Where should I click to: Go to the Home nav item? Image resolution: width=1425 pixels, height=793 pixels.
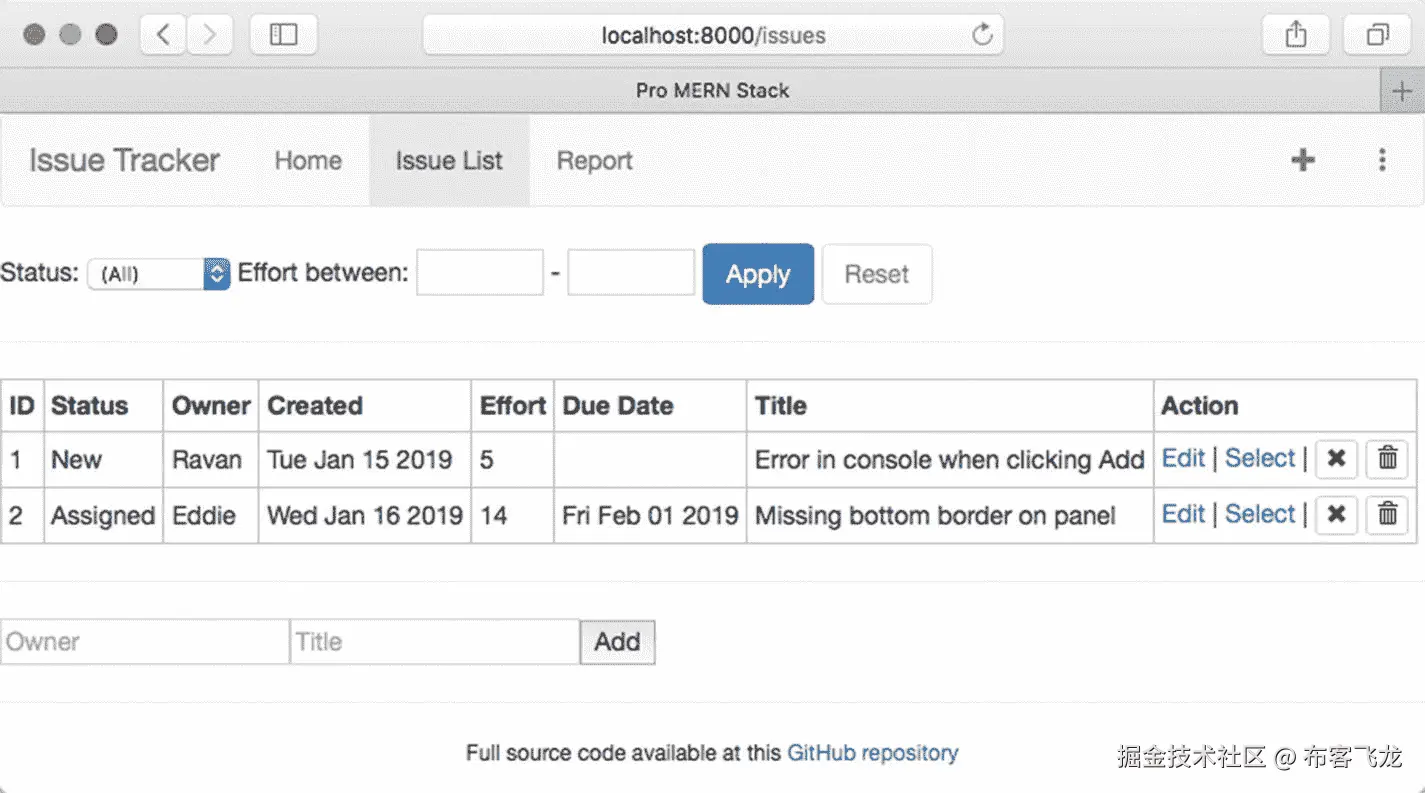pos(308,161)
